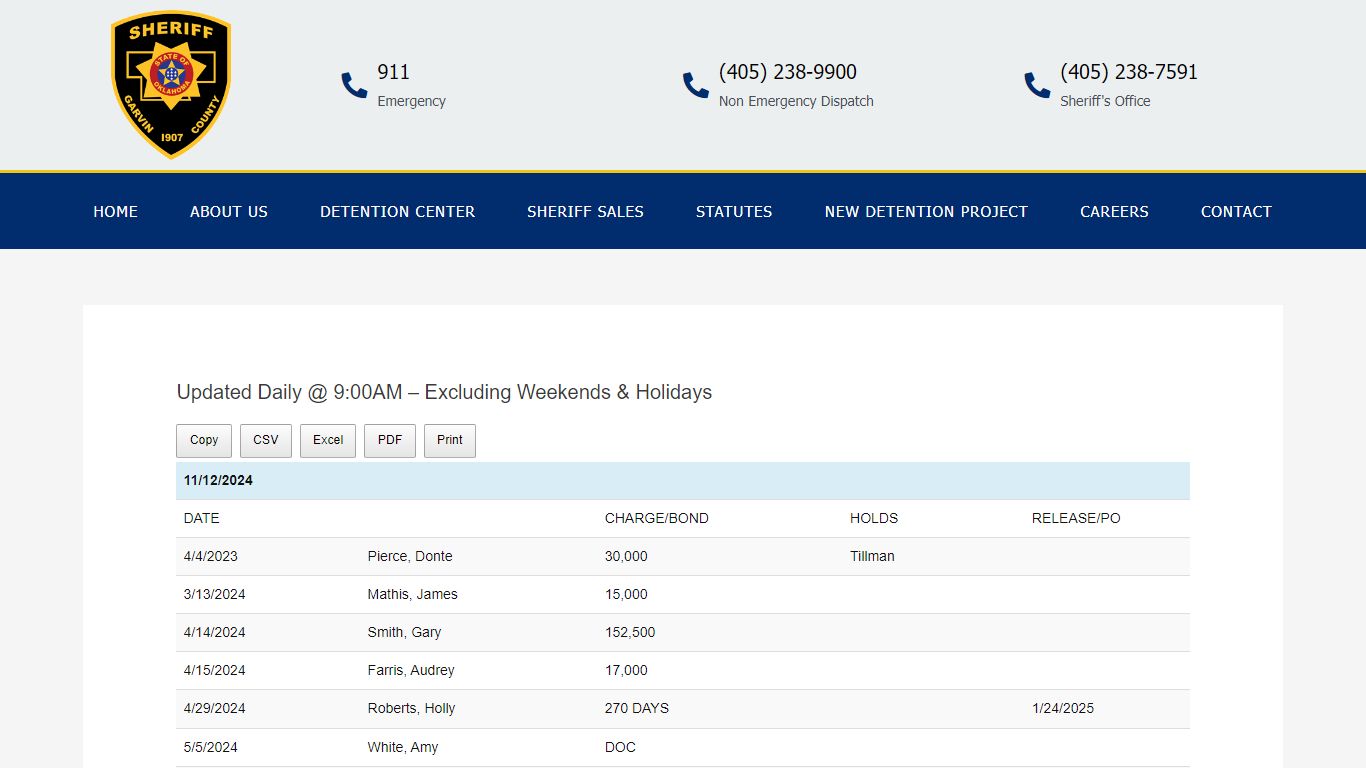Click the Sheriff's Office label
Viewport: 1366px width, 768px height.
(x=1106, y=102)
